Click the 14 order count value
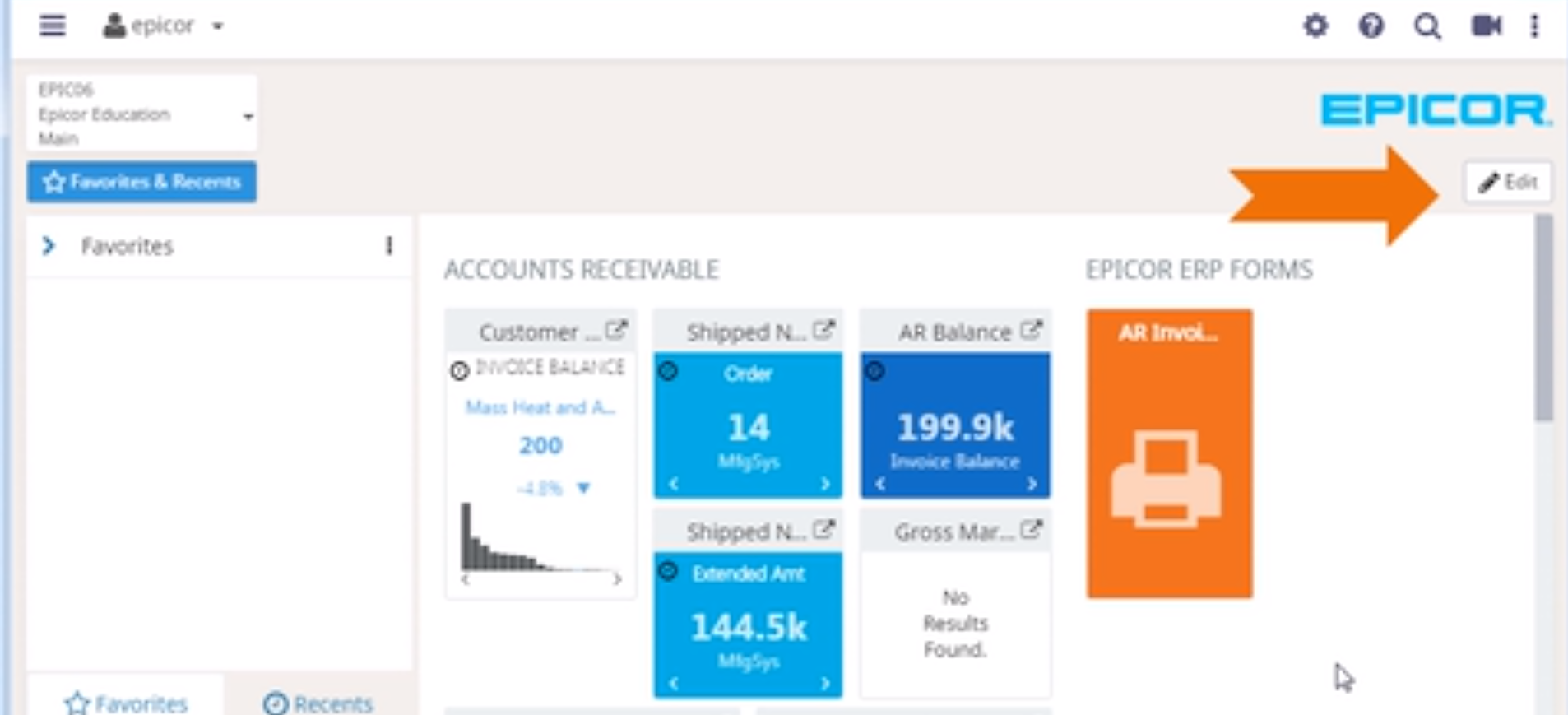1568x715 pixels. (x=749, y=427)
